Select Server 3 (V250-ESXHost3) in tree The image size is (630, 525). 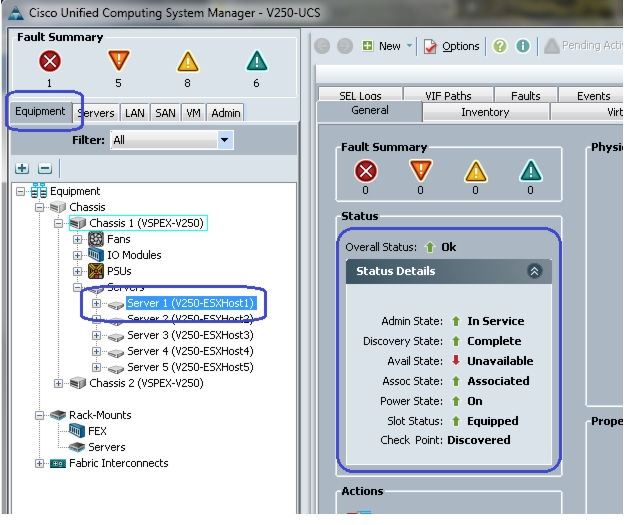coord(190,335)
